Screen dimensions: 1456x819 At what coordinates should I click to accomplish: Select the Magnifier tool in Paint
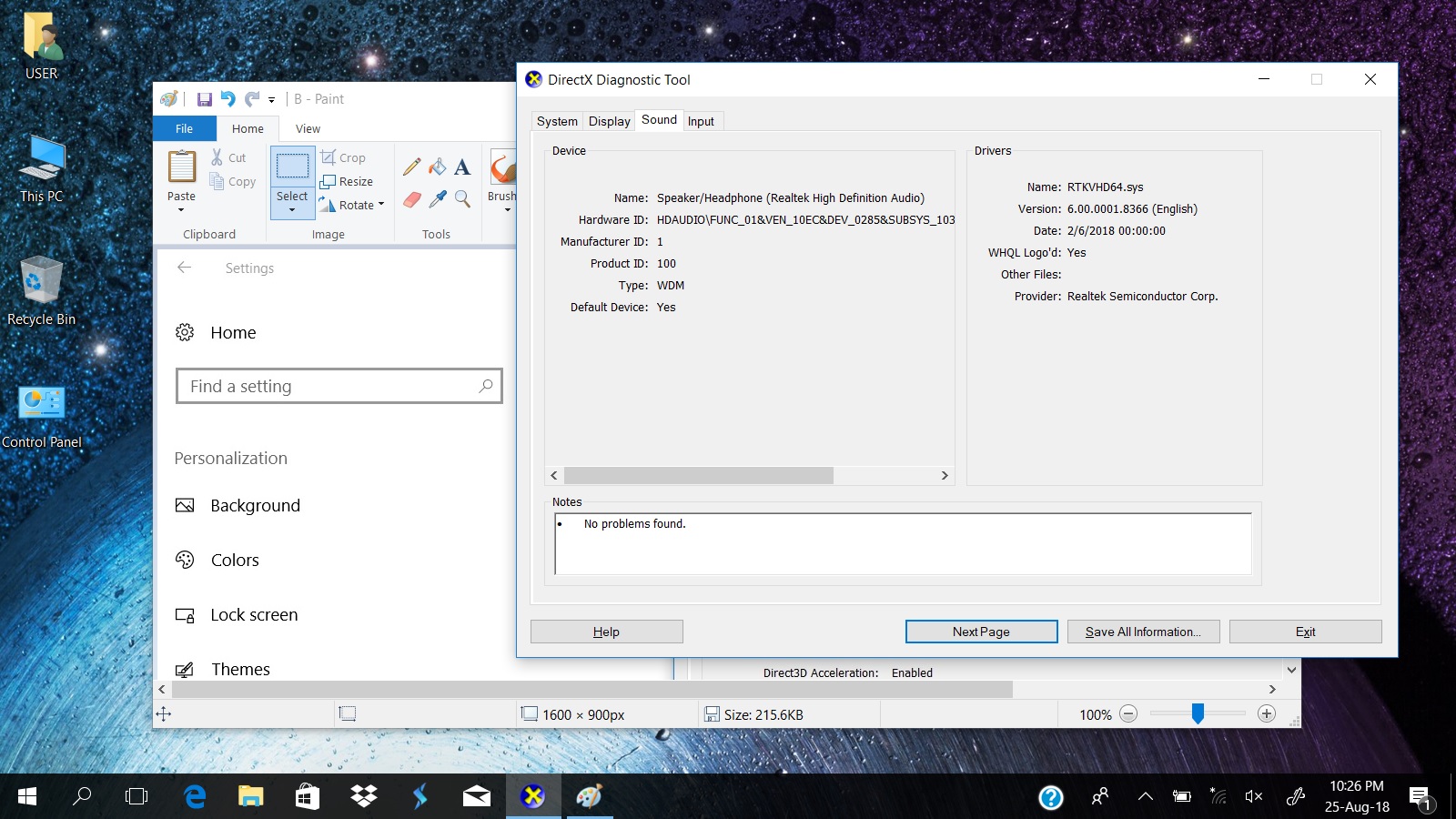(x=462, y=198)
